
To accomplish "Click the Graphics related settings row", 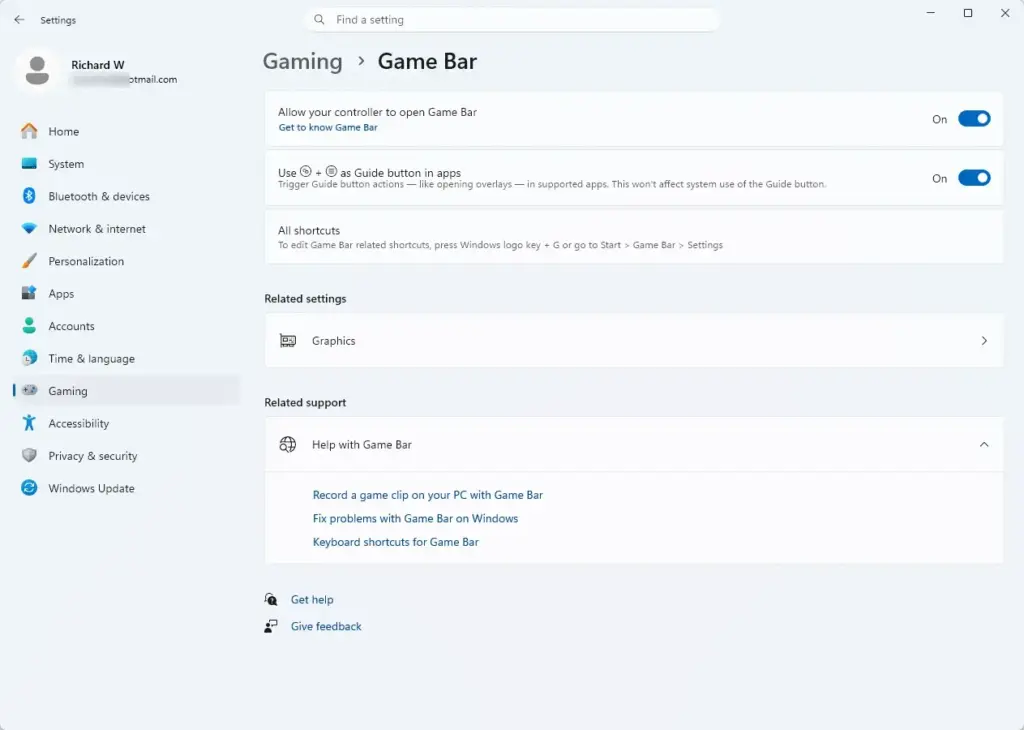I will tap(633, 341).
